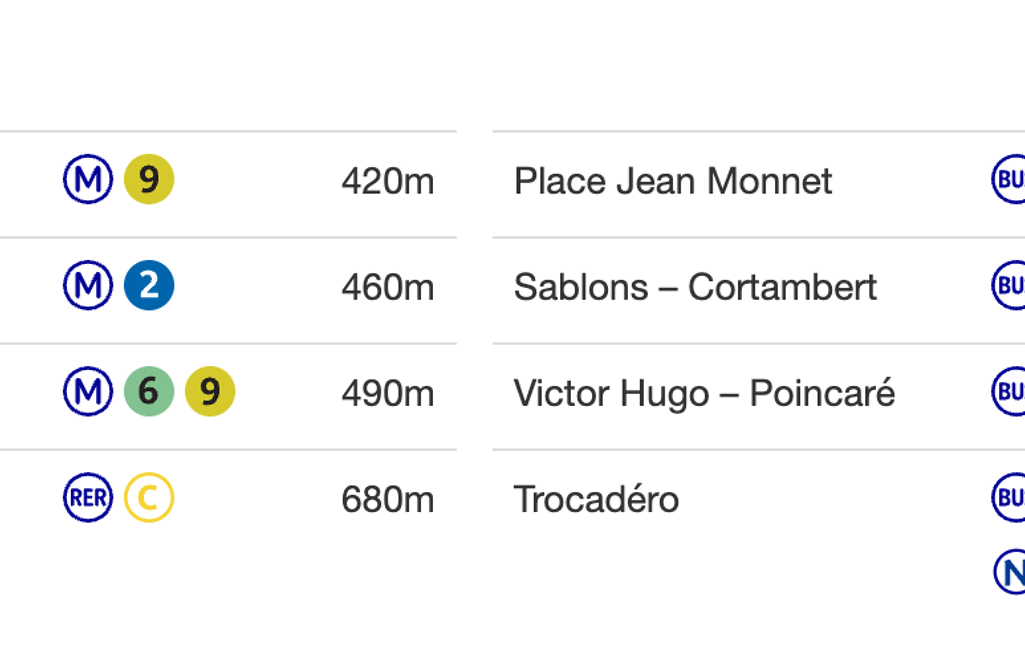
Task: Click the 460m distance label
Action: click(387, 288)
